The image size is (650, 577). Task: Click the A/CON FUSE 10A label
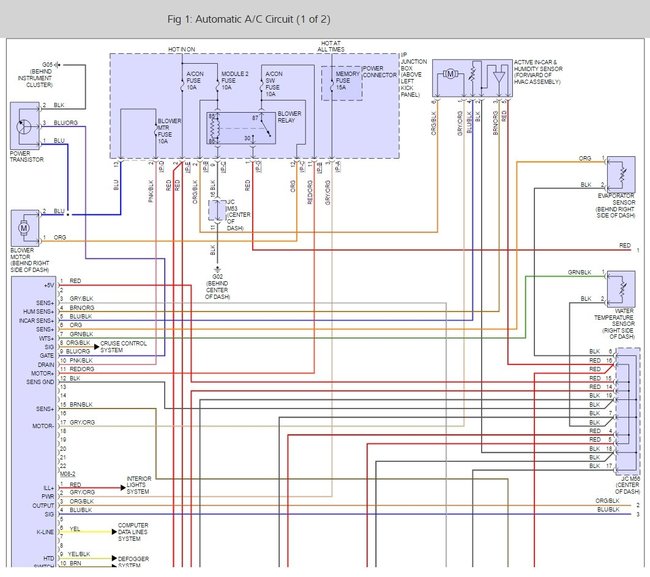[195, 80]
